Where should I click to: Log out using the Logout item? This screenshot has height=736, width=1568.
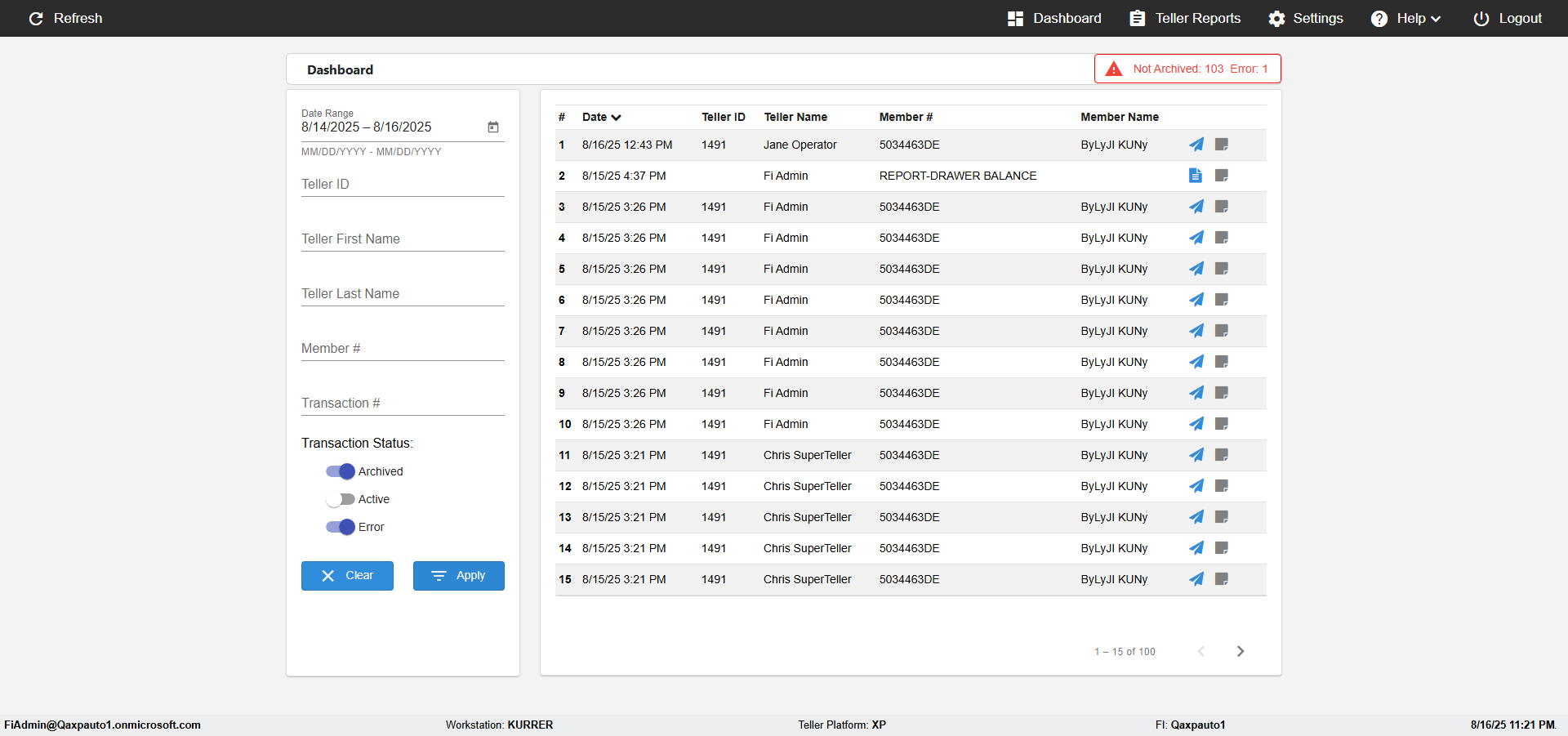(x=1508, y=18)
